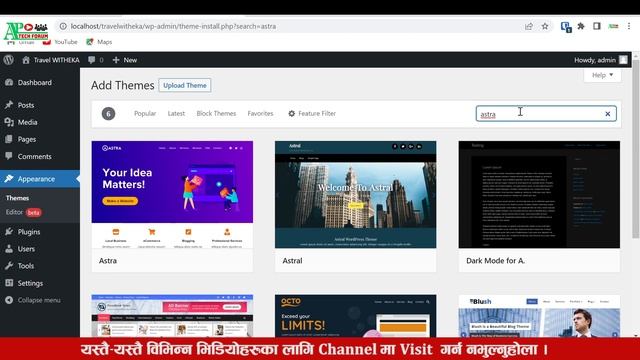
Task: Toggle the browser side panel icon
Action: click(x=597, y=26)
